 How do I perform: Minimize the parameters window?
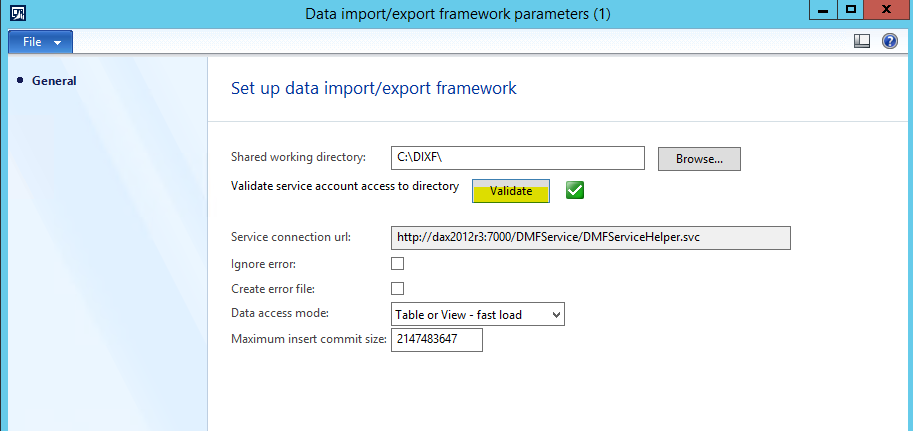click(x=821, y=11)
